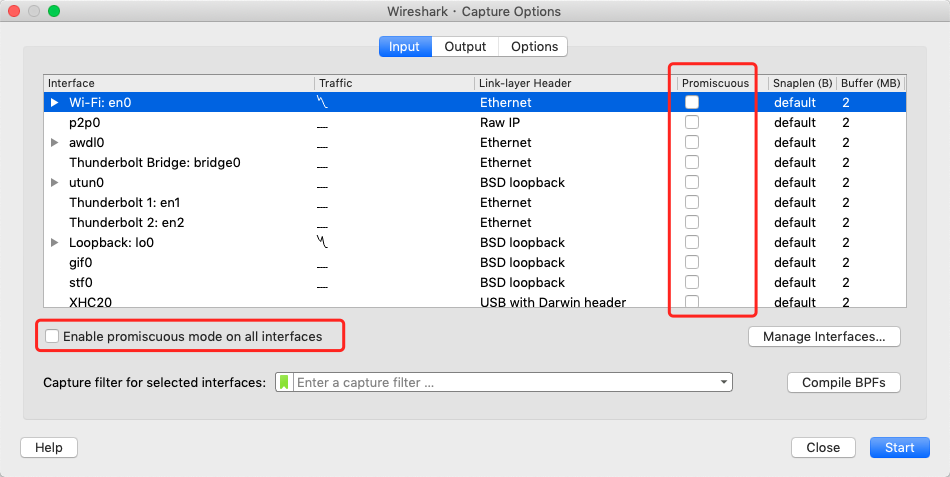Toggle promiscuous checkbox for gif0
The height and width of the screenshot is (477, 950).
pos(692,262)
